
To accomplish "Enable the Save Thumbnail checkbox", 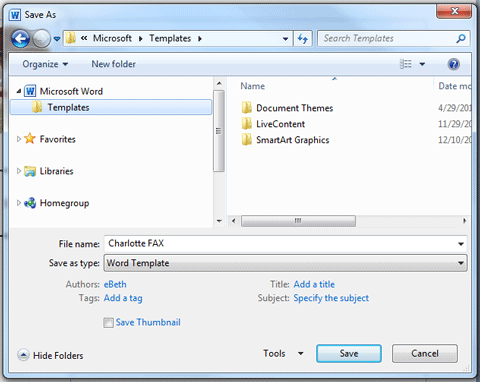I will click(x=108, y=323).
